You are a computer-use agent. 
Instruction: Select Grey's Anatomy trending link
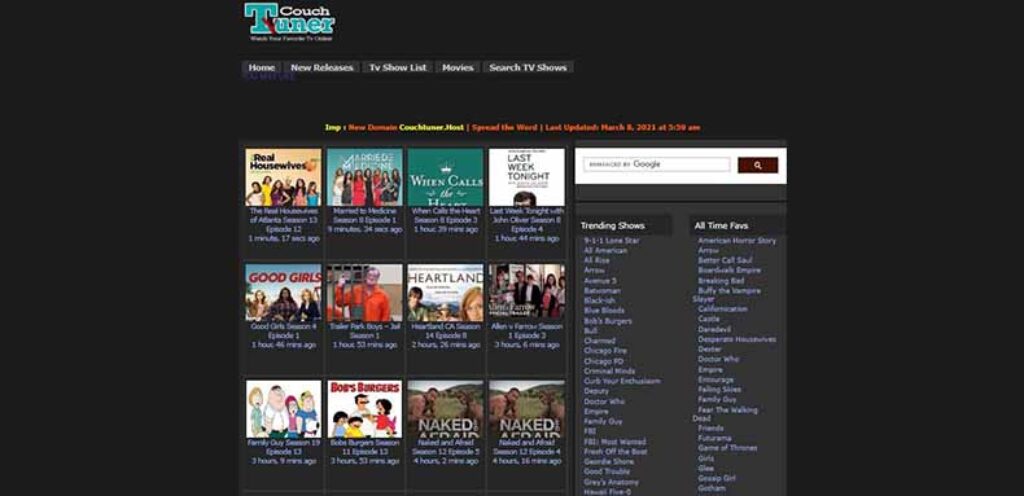click(x=611, y=482)
